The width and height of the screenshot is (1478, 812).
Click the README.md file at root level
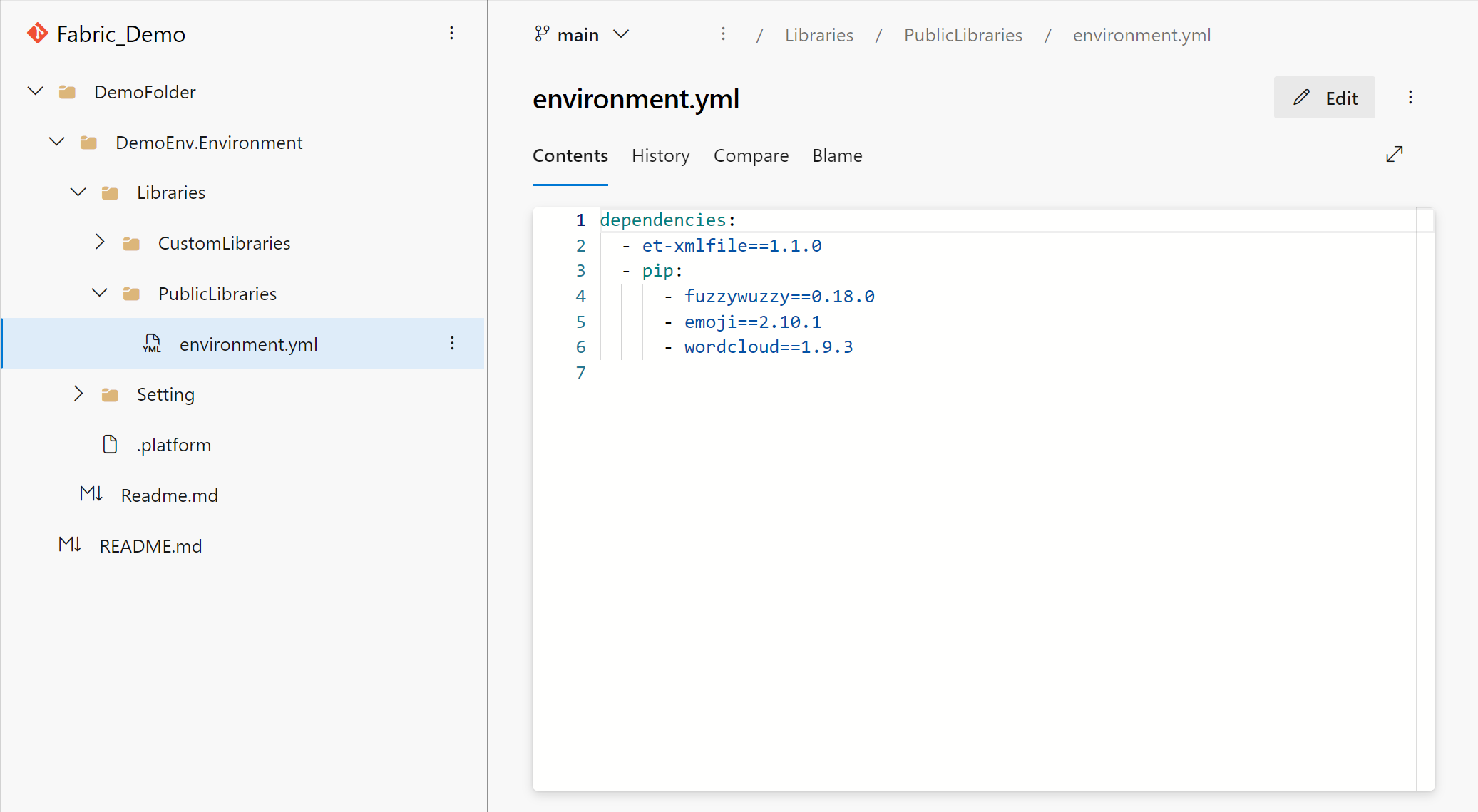click(x=152, y=546)
